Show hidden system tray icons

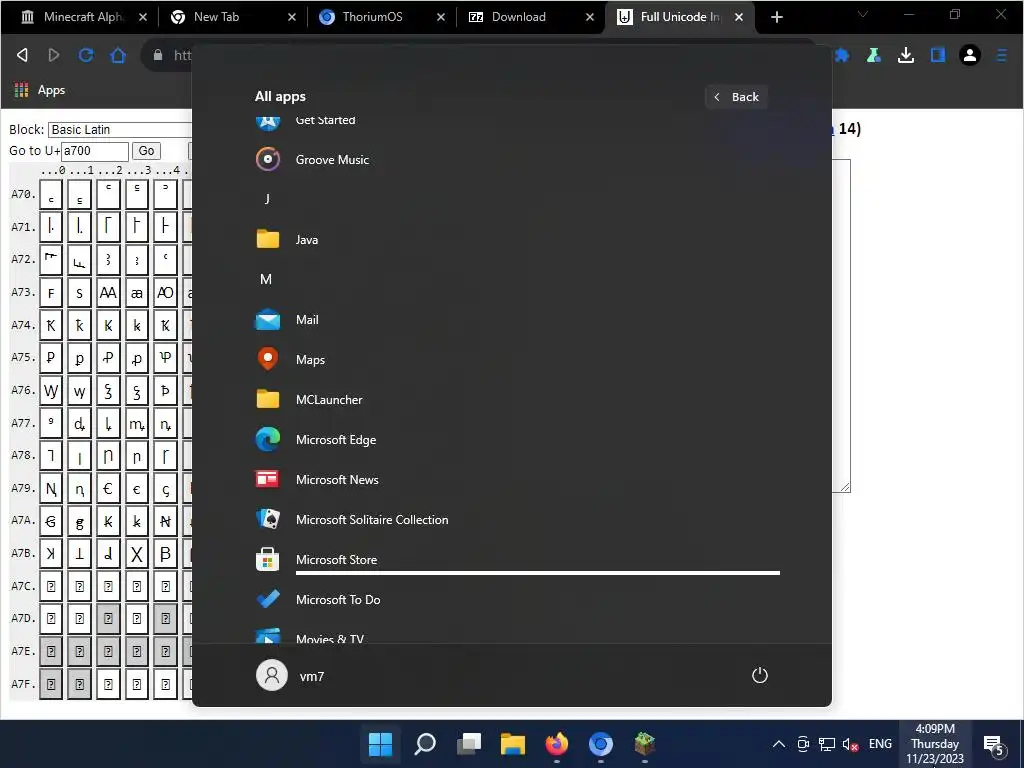[778, 744]
